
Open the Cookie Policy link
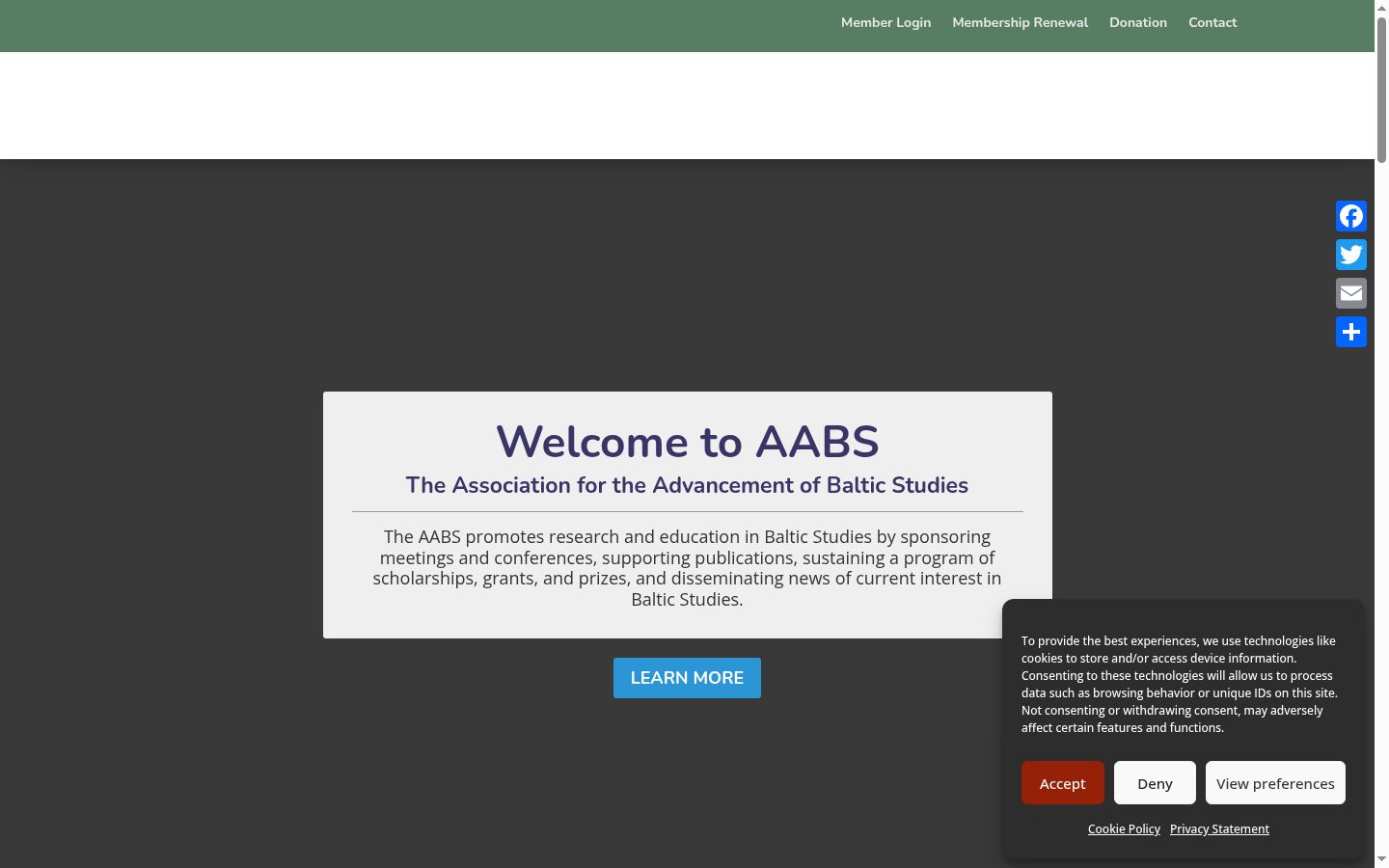[1124, 829]
